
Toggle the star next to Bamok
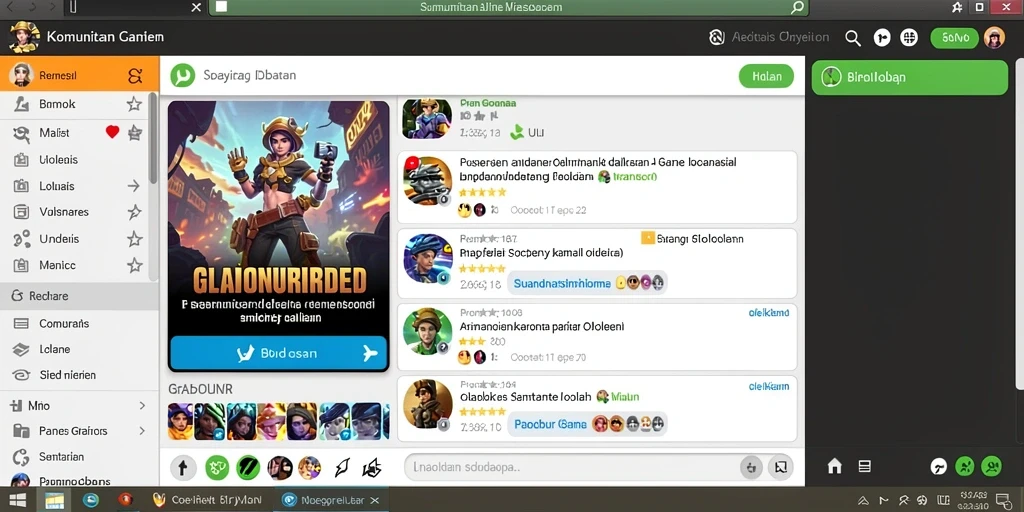(x=134, y=104)
